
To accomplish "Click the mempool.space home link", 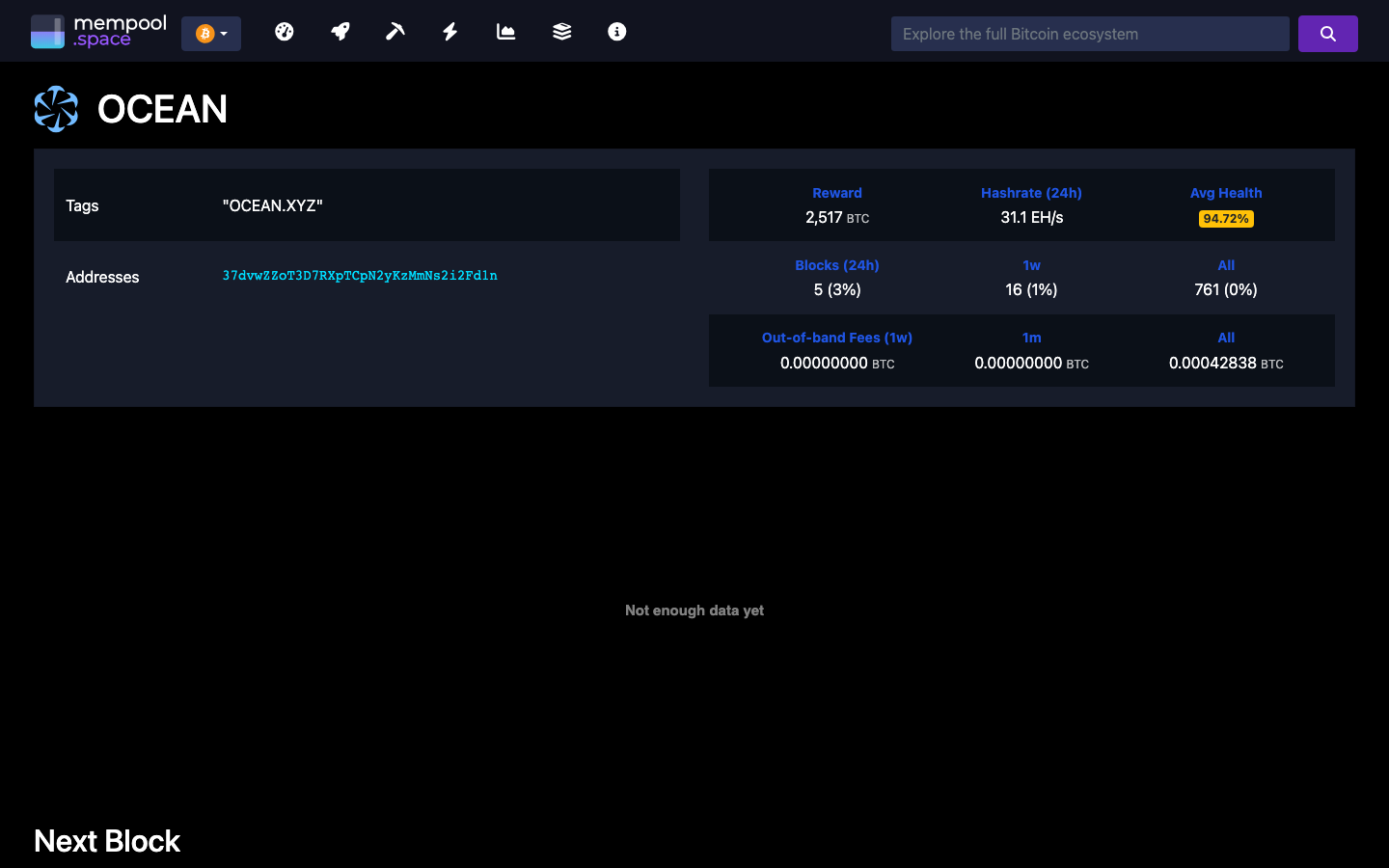I will click(97, 30).
